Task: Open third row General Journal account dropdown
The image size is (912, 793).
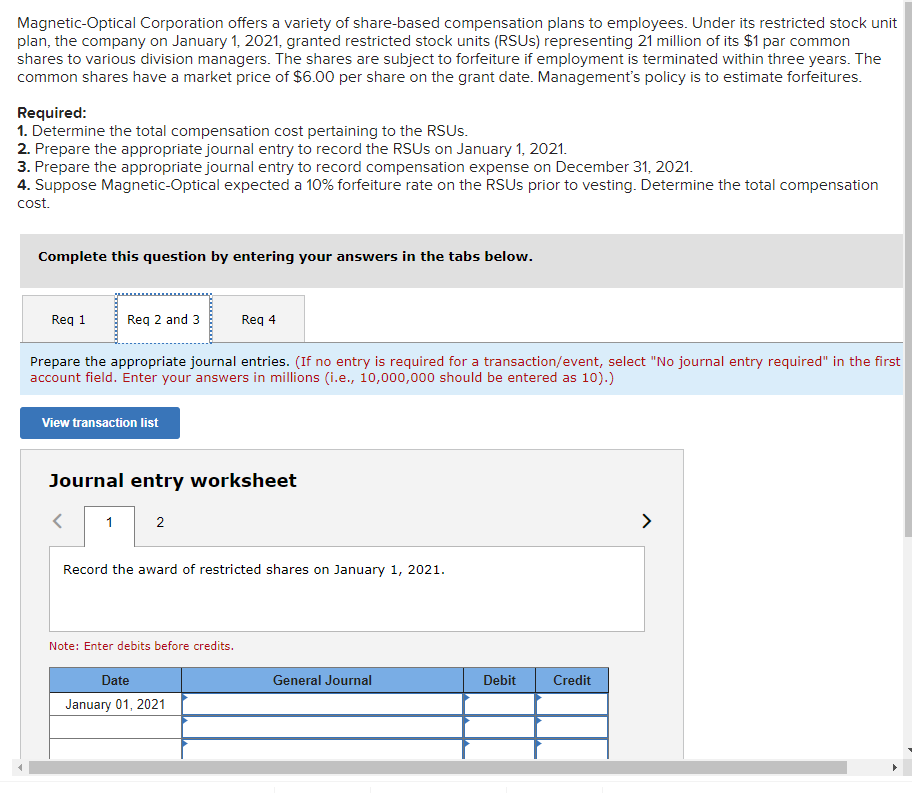Action: [x=323, y=749]
